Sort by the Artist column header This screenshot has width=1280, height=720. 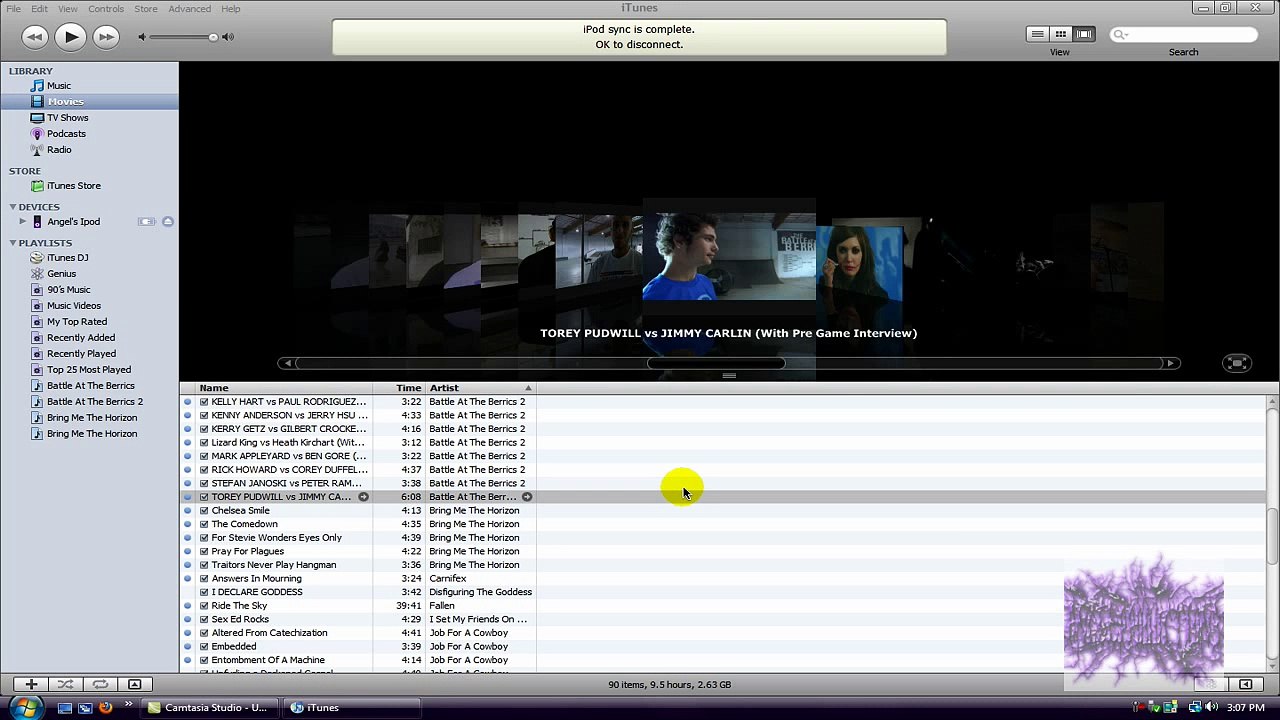(x=481, y=388)
